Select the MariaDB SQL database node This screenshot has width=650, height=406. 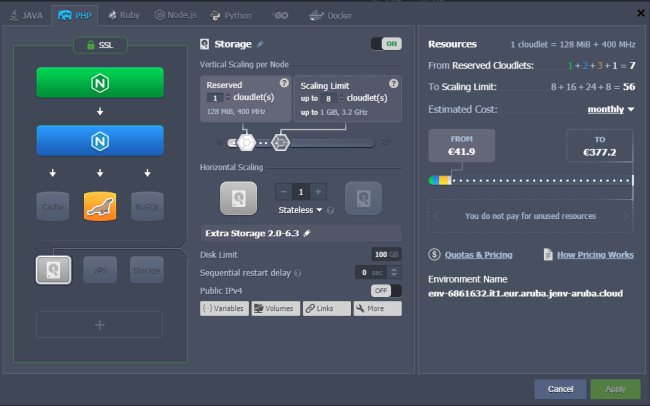(99, 205)
